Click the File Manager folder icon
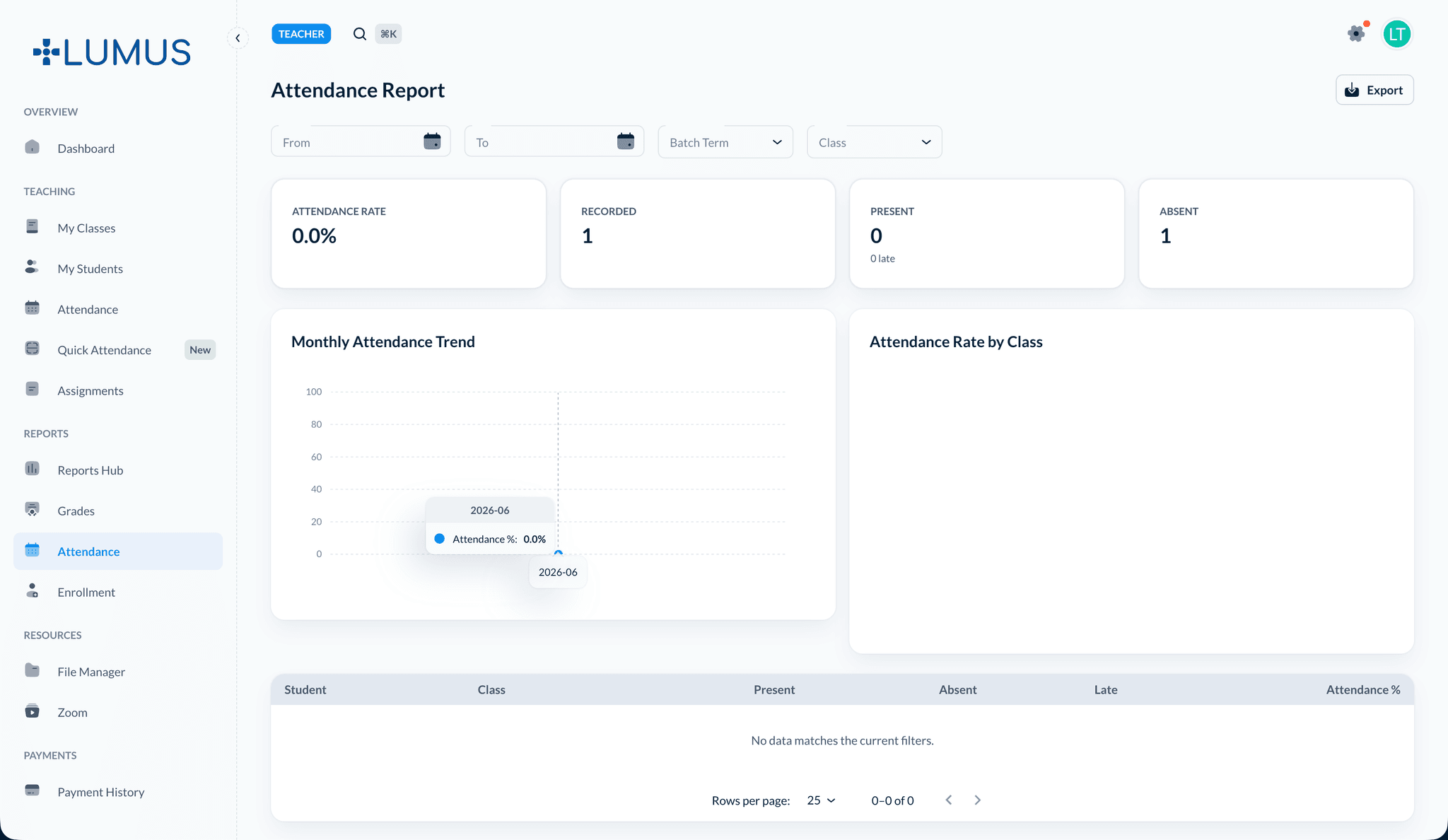The width and height of the screenshot is (1448, 840). pos(33,670)
